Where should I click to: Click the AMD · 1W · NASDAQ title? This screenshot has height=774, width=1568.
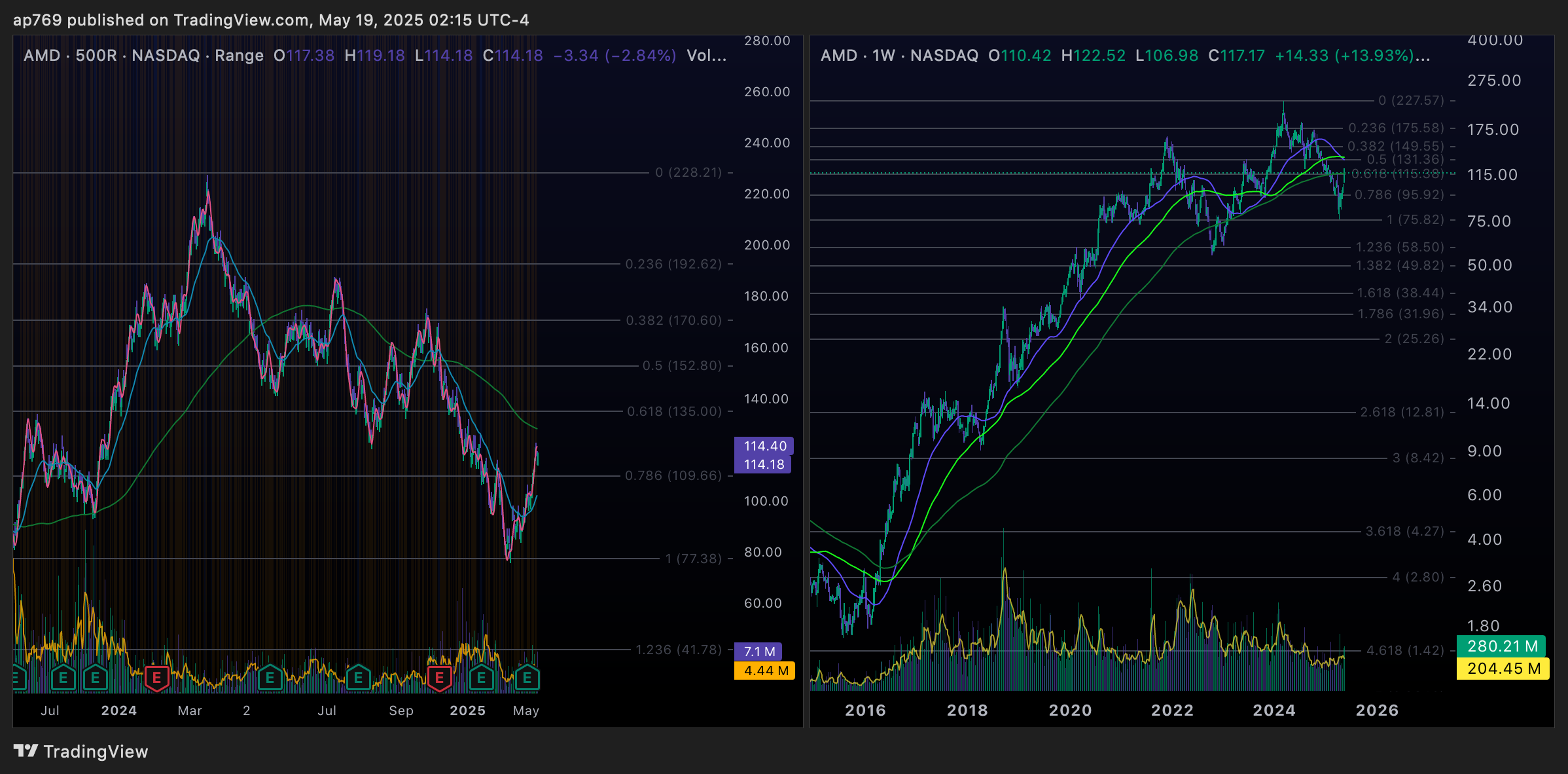[899, 56]
